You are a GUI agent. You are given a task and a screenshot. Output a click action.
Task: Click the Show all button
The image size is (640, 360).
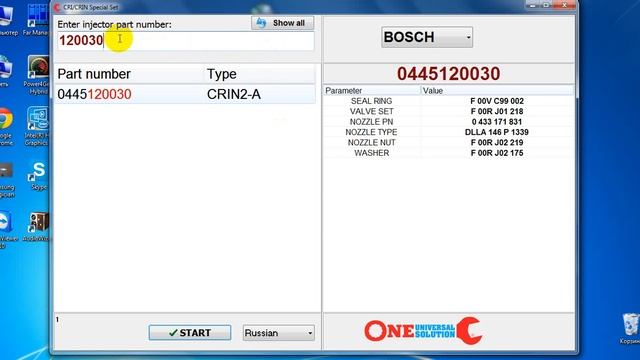click(282, 23)
